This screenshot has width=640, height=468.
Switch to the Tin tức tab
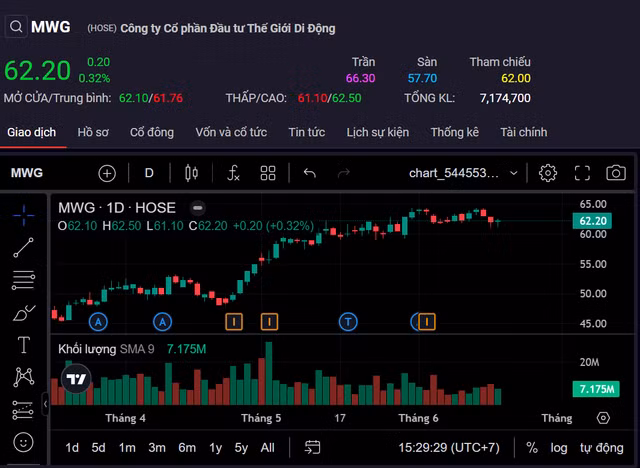[307, 132]
